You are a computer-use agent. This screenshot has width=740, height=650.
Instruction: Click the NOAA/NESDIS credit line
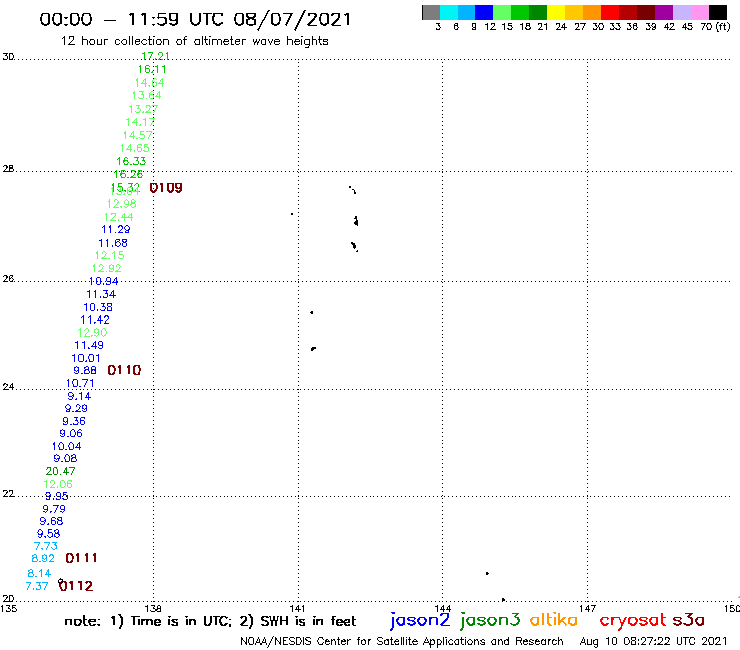pyautogui.click(x=402, y=642)
